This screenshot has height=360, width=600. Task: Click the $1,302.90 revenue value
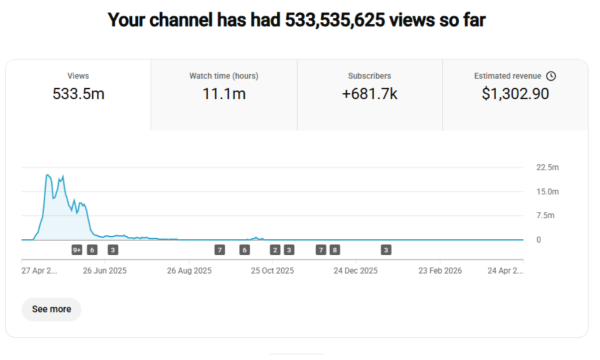(x=515, y=94)
